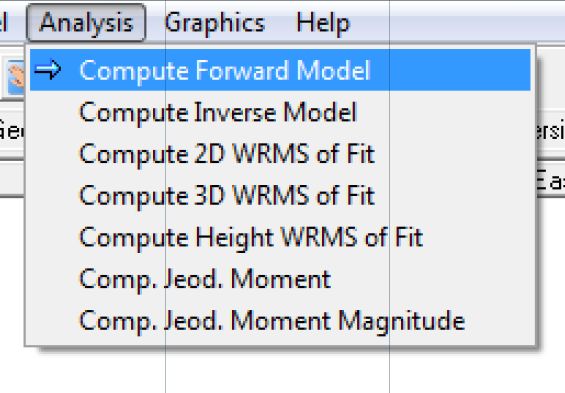Switch to the cut-off 'ersi' tab at right edge
The width and height of the screenshot is (565, 393).
click(551, 130)
